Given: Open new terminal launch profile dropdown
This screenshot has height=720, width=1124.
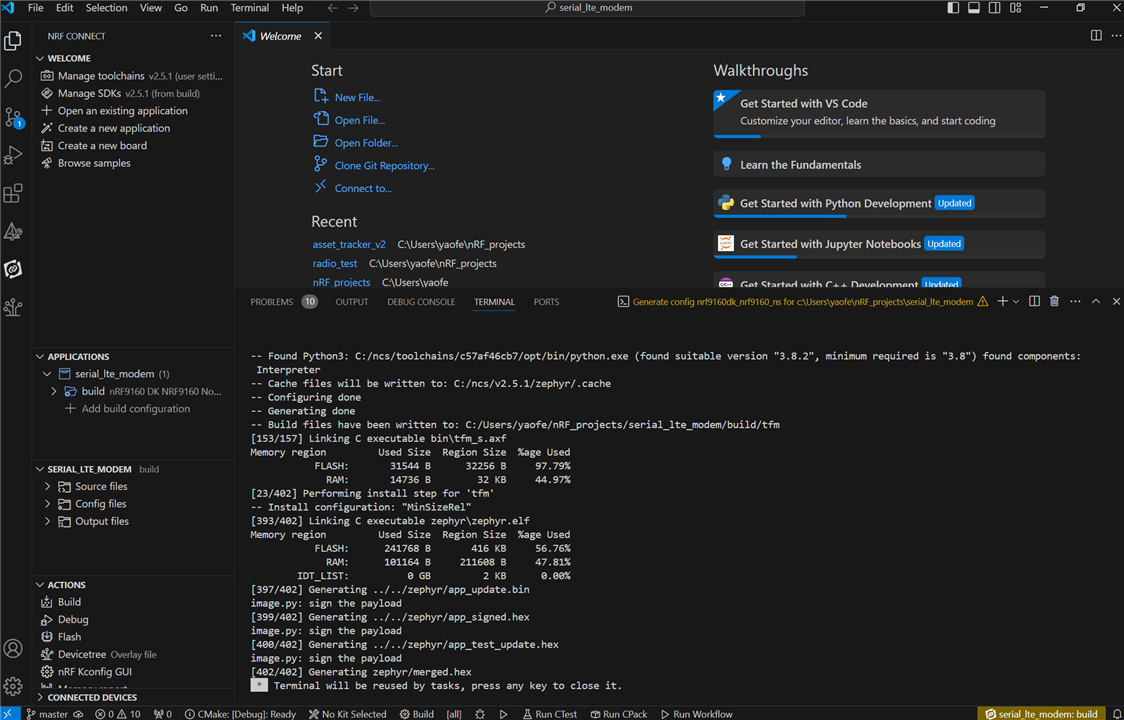Looking at the screenshot, I should (1016, 302).
